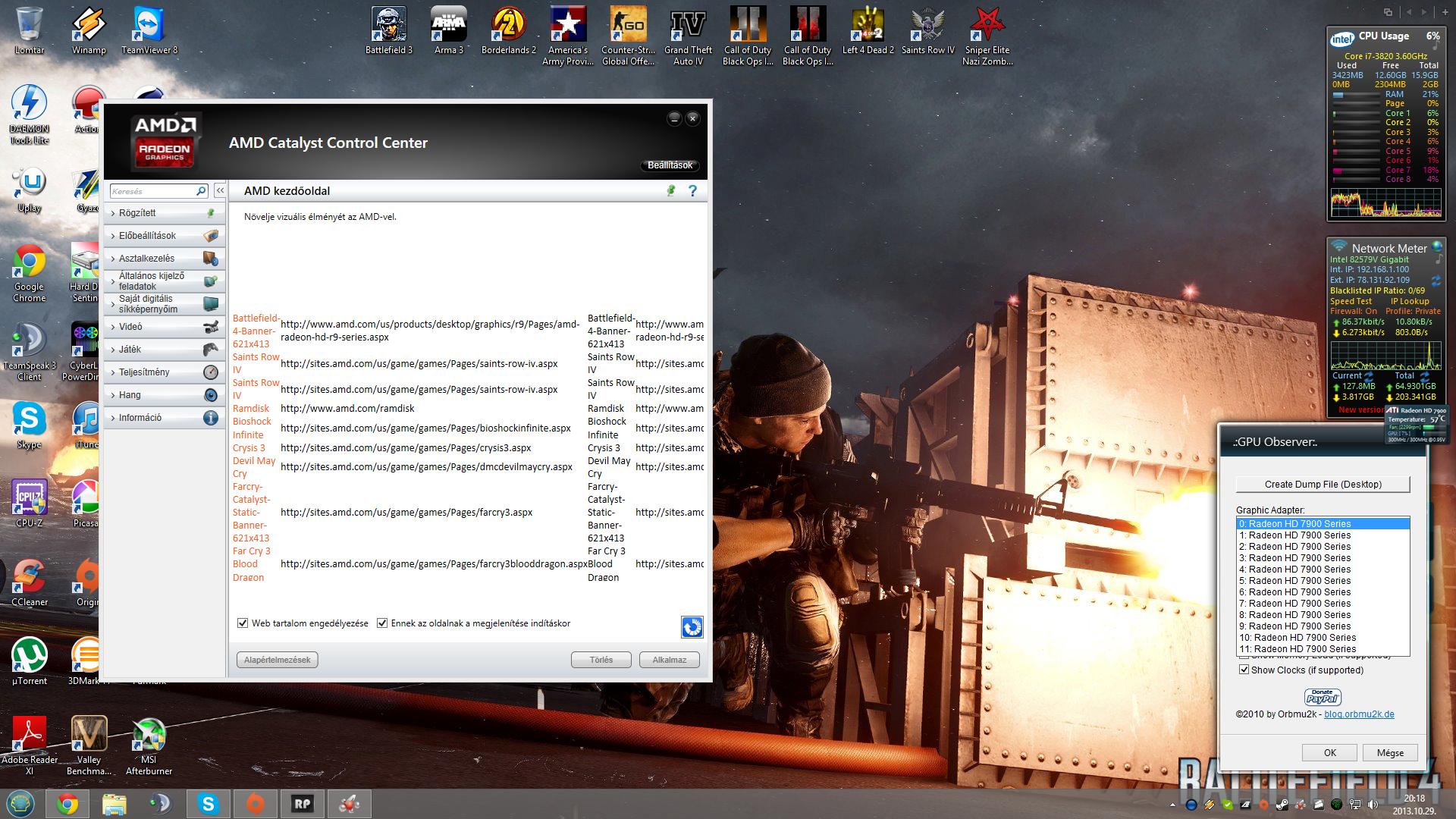This screenshot has height=819, width=1456.
Task: Click the Alapértelmezések button
Action: (278, 660)
